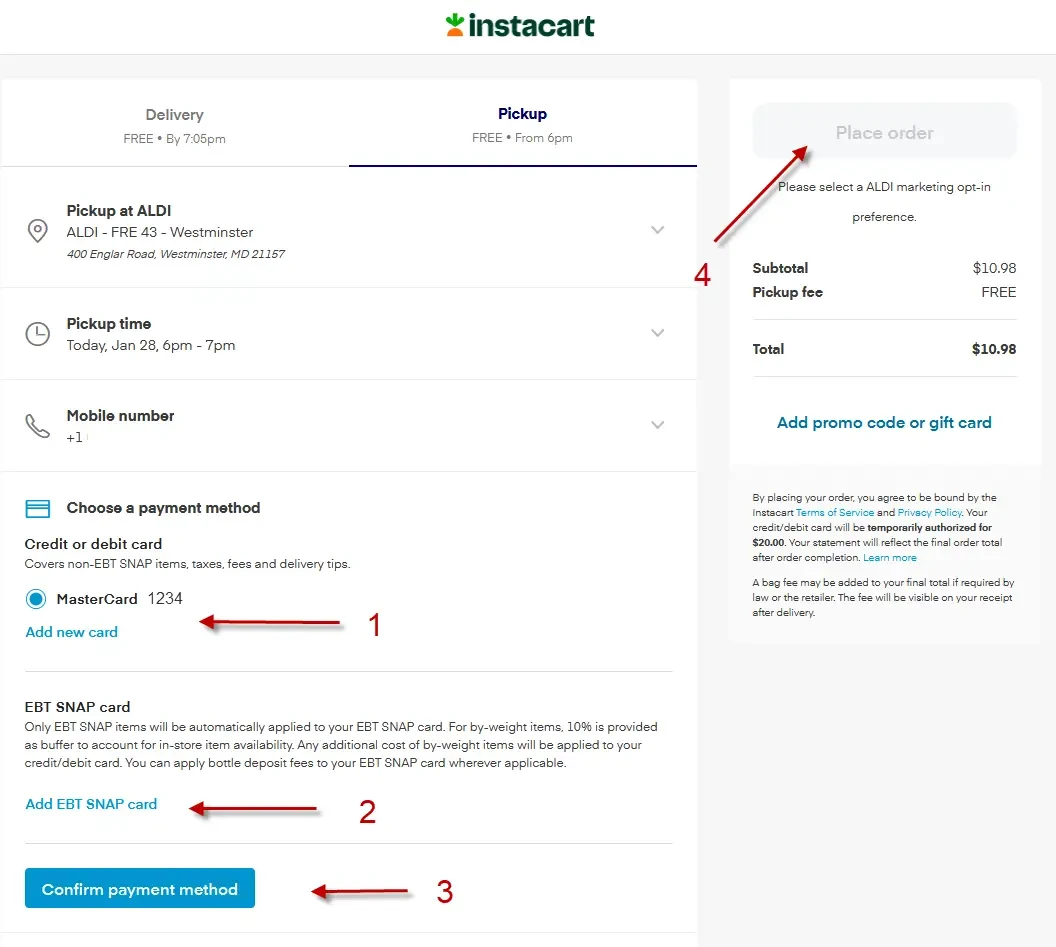Expand the Pickup time section chevron
Image resolution: width=1056 pixels, height=947 pixels.
tap(657, 333)
